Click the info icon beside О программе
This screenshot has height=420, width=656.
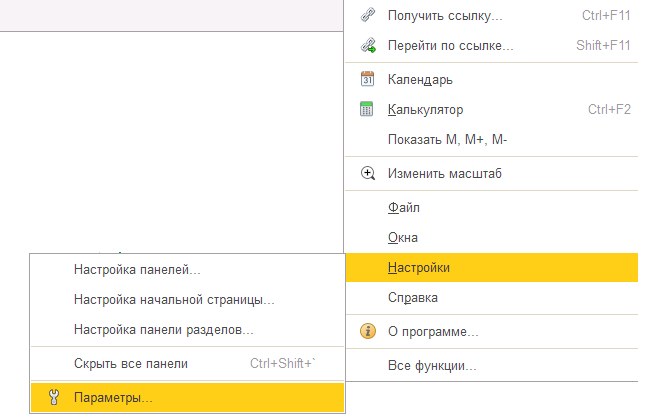pos(368,331)
